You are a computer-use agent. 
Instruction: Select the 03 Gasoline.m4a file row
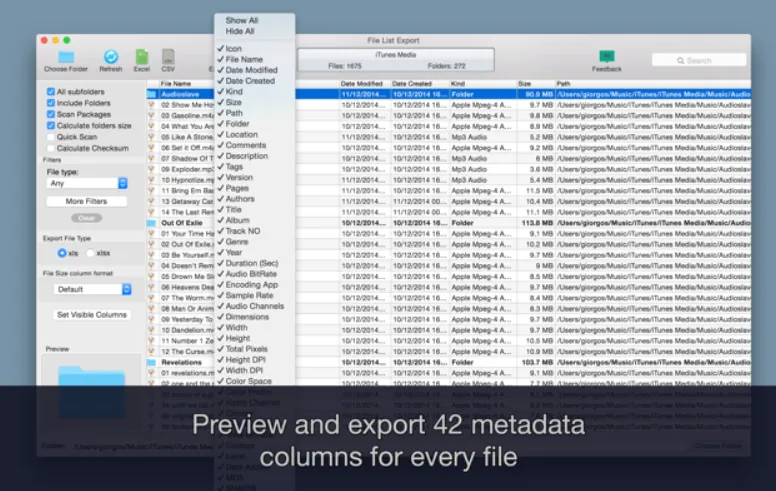448,115
